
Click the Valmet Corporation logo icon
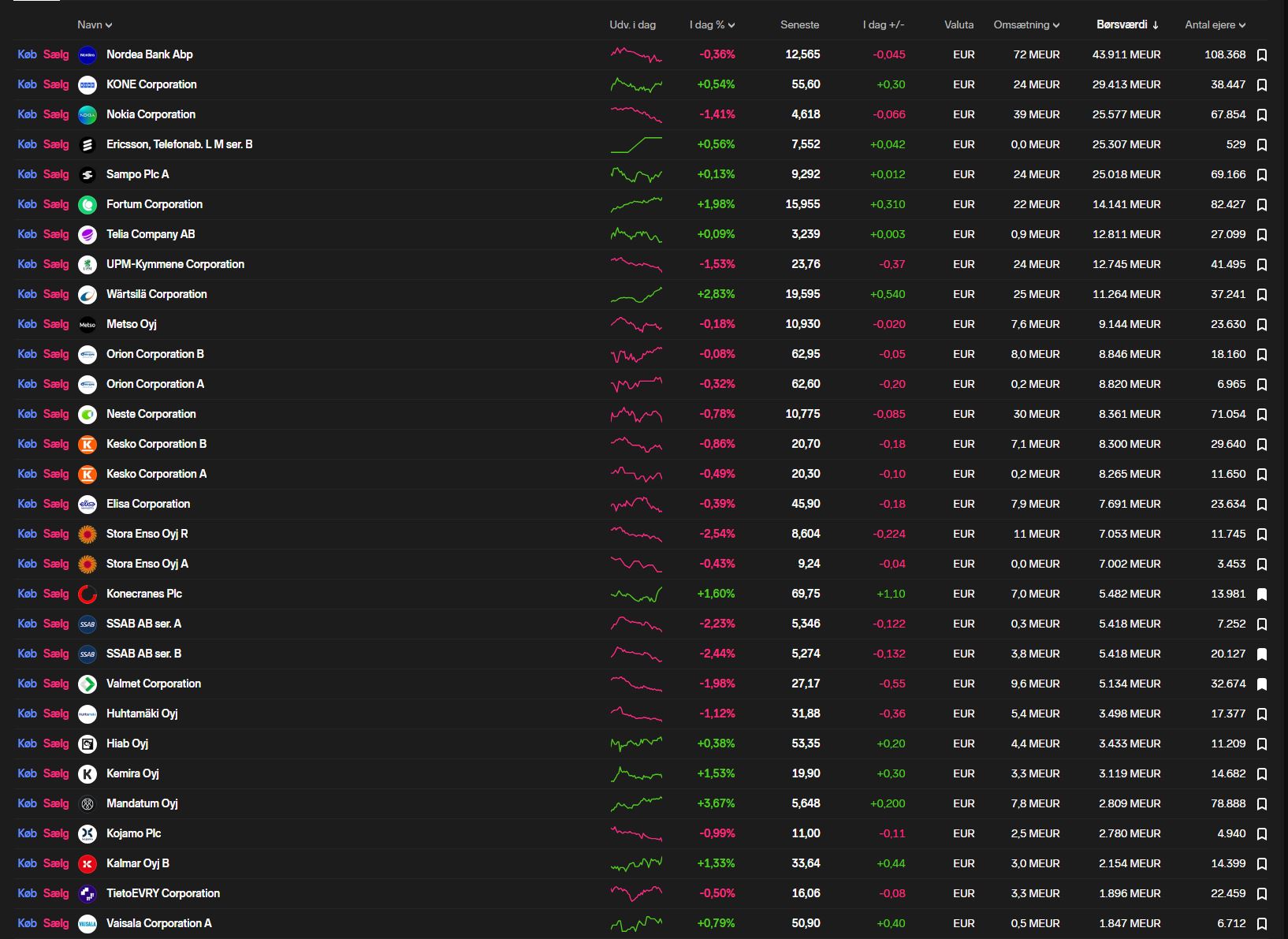(87, 684)
